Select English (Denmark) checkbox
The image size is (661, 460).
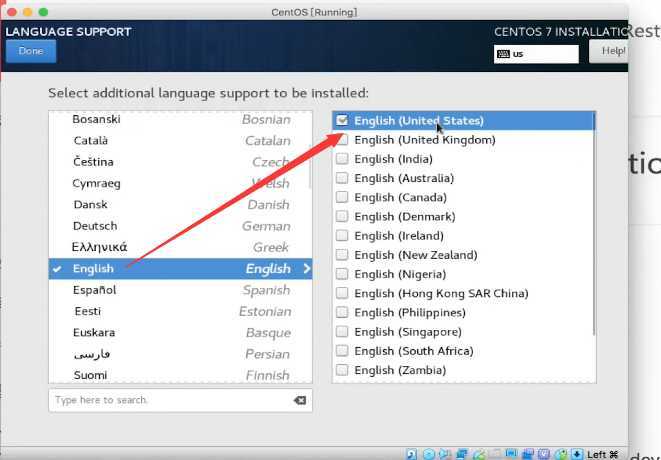click(x=342, y=216)
